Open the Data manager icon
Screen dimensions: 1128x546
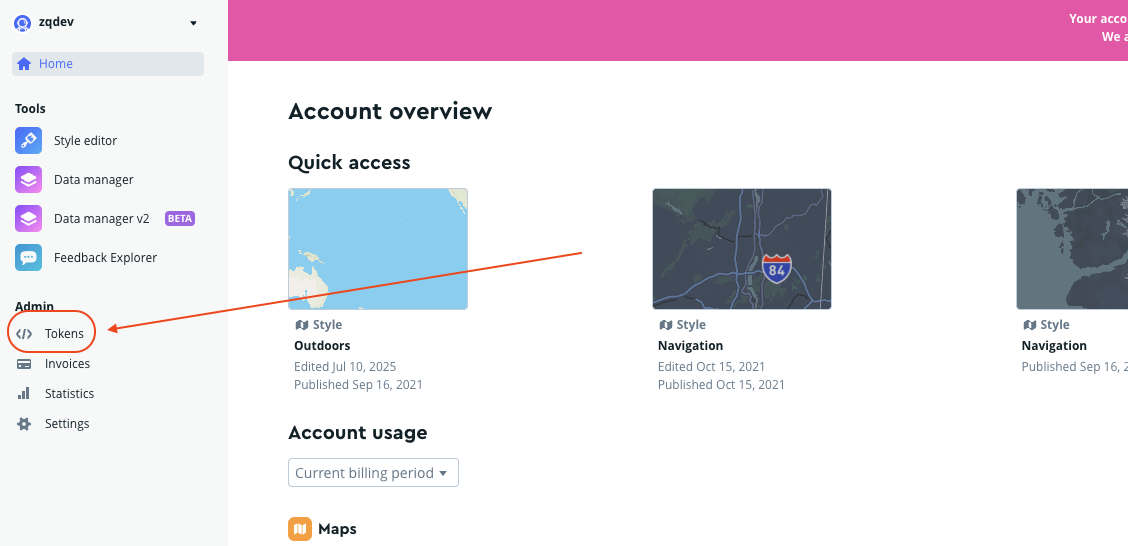point(28,180)
